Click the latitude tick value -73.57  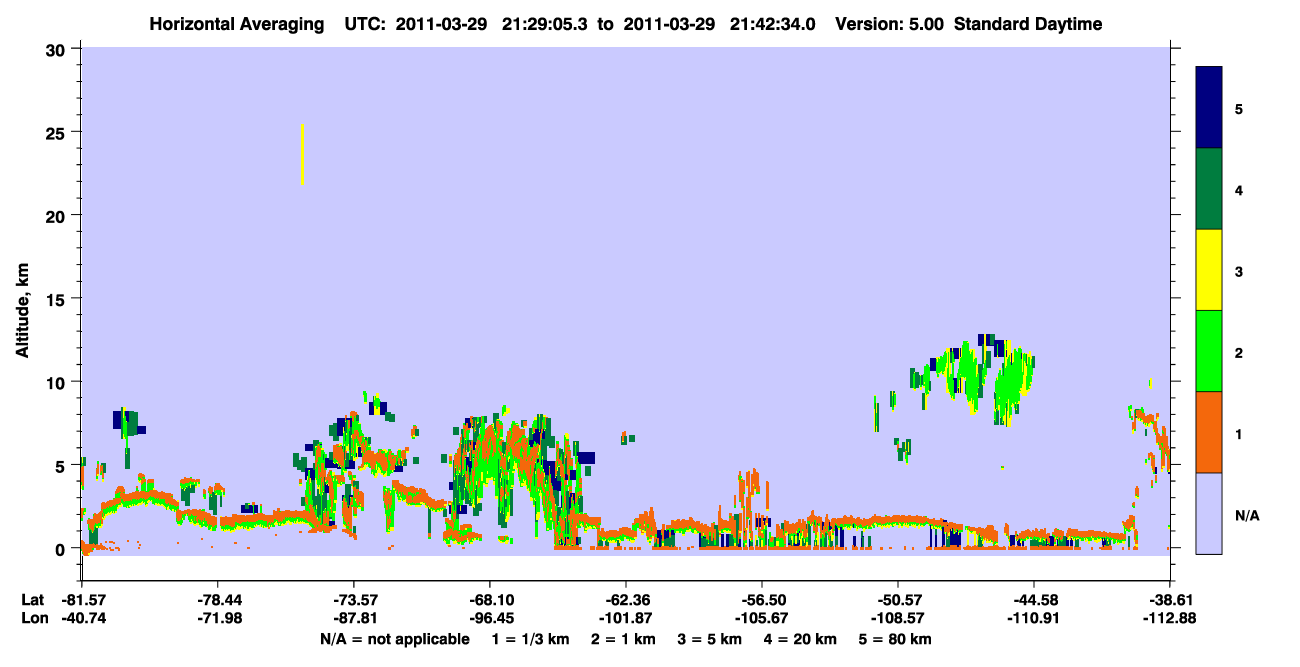click(x=353, y=600)
